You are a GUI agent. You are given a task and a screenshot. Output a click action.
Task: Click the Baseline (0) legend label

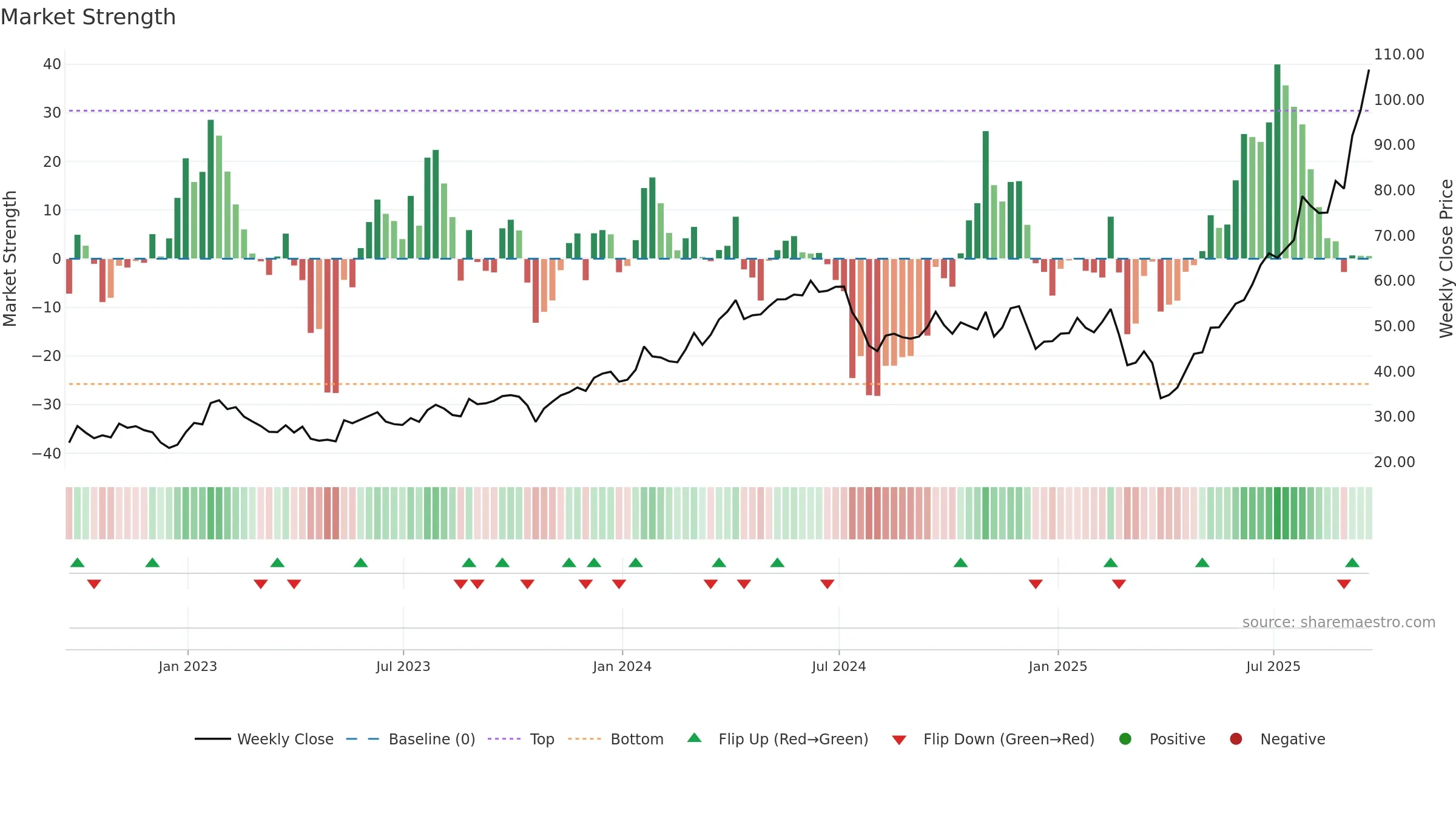[x=432, y=739]
